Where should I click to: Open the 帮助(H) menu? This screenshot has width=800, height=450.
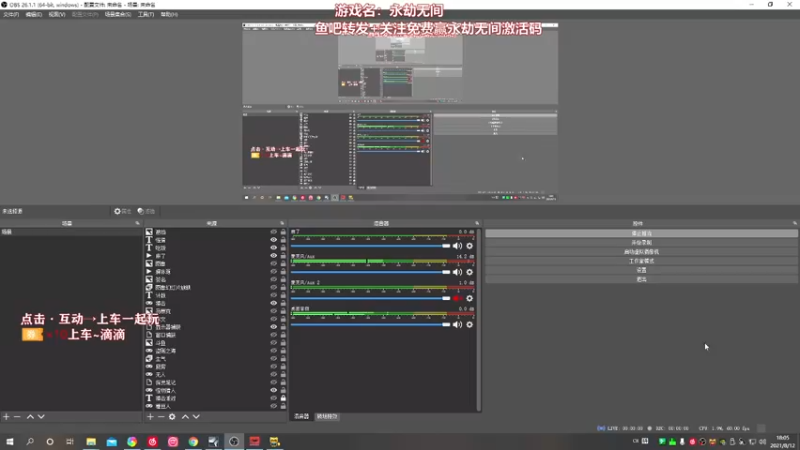click(169, 14)
